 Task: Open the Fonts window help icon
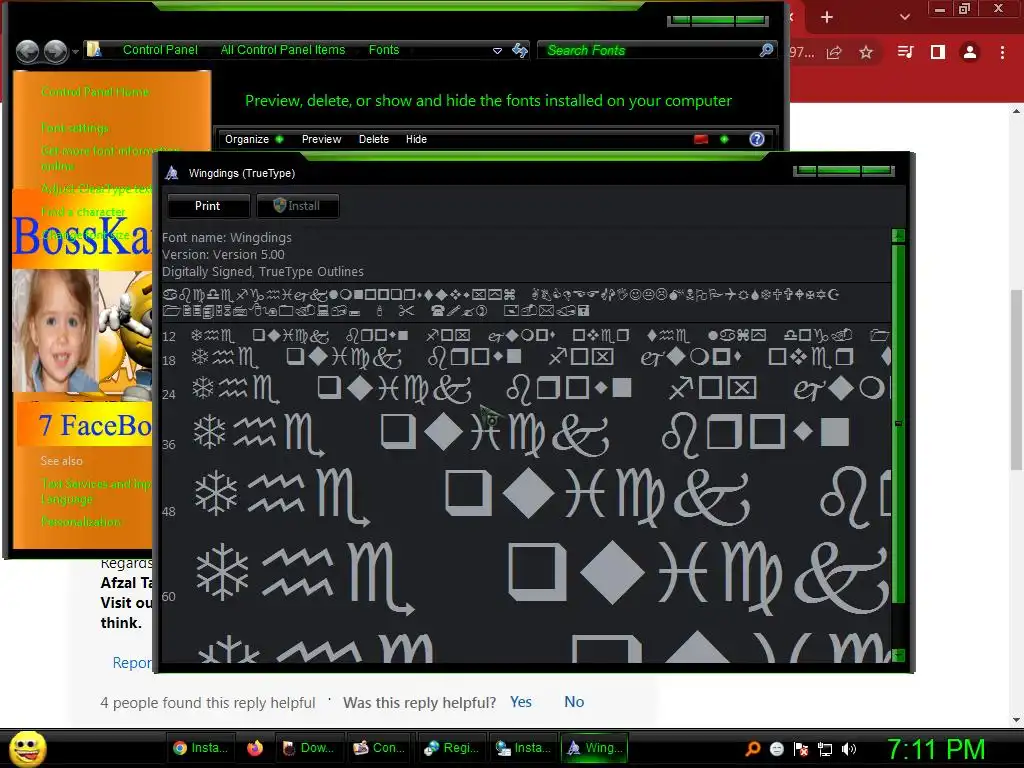(756, 139)
